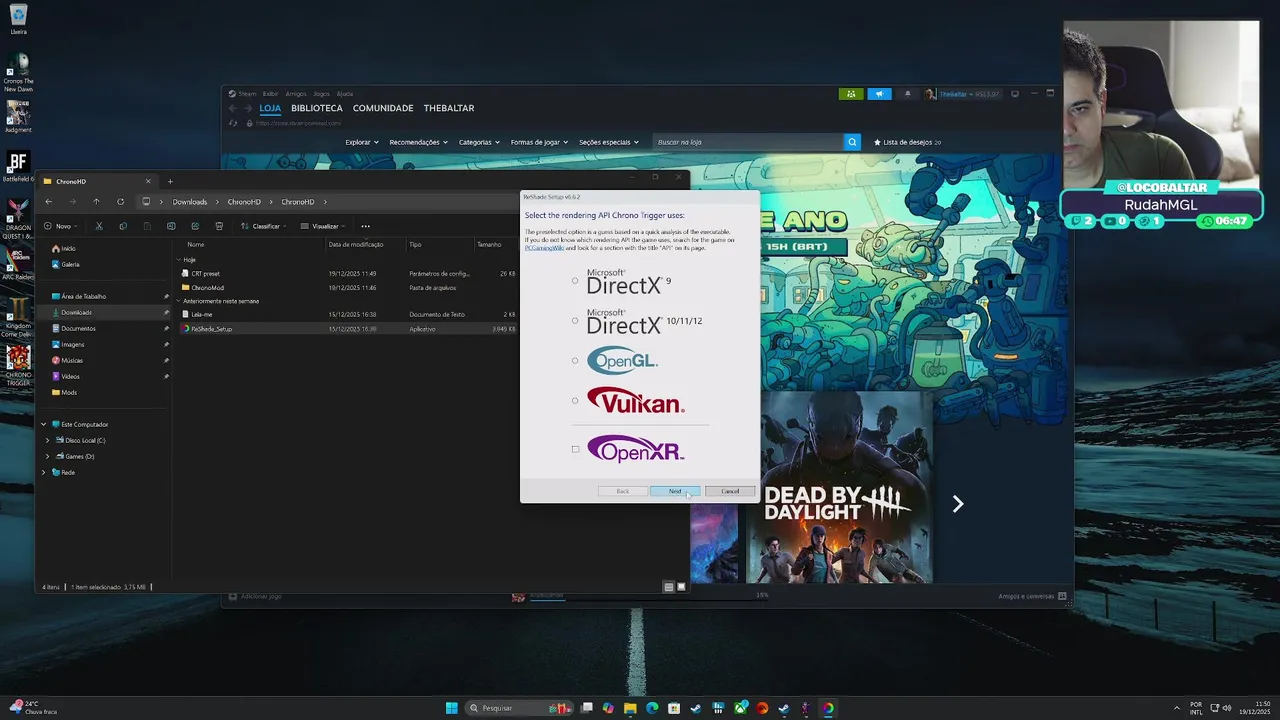This screenshot has width=1280, height=720.
Task: Go back in File Explorer
Action: coord(48,202)
